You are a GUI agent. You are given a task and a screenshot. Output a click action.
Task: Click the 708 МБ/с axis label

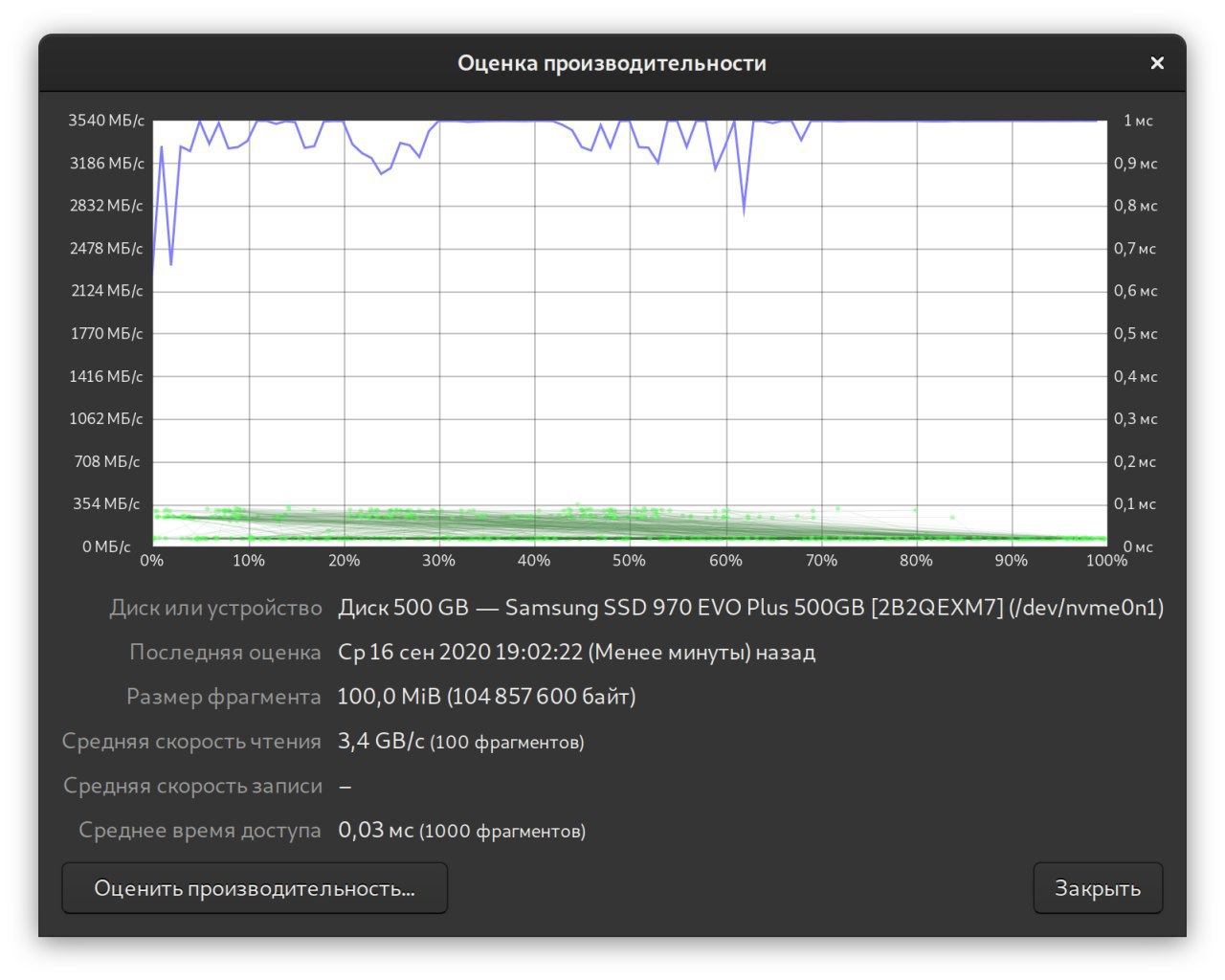click(107, 462)
